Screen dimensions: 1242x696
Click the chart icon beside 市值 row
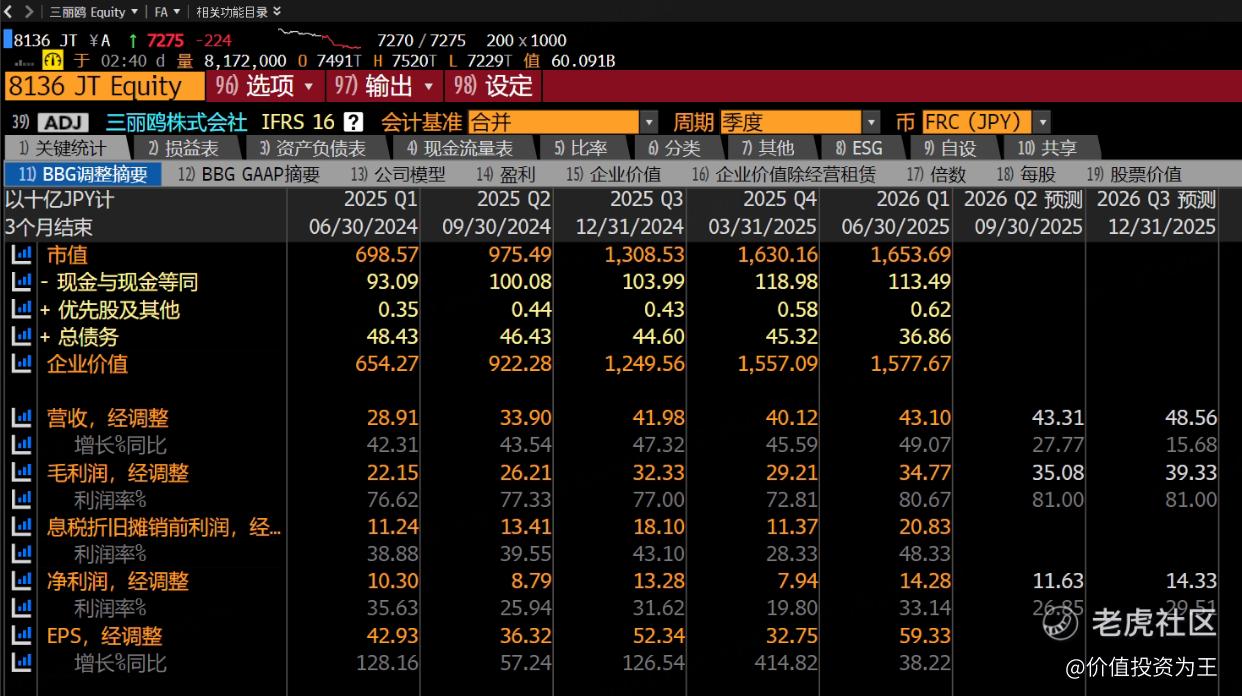(21, 255)
